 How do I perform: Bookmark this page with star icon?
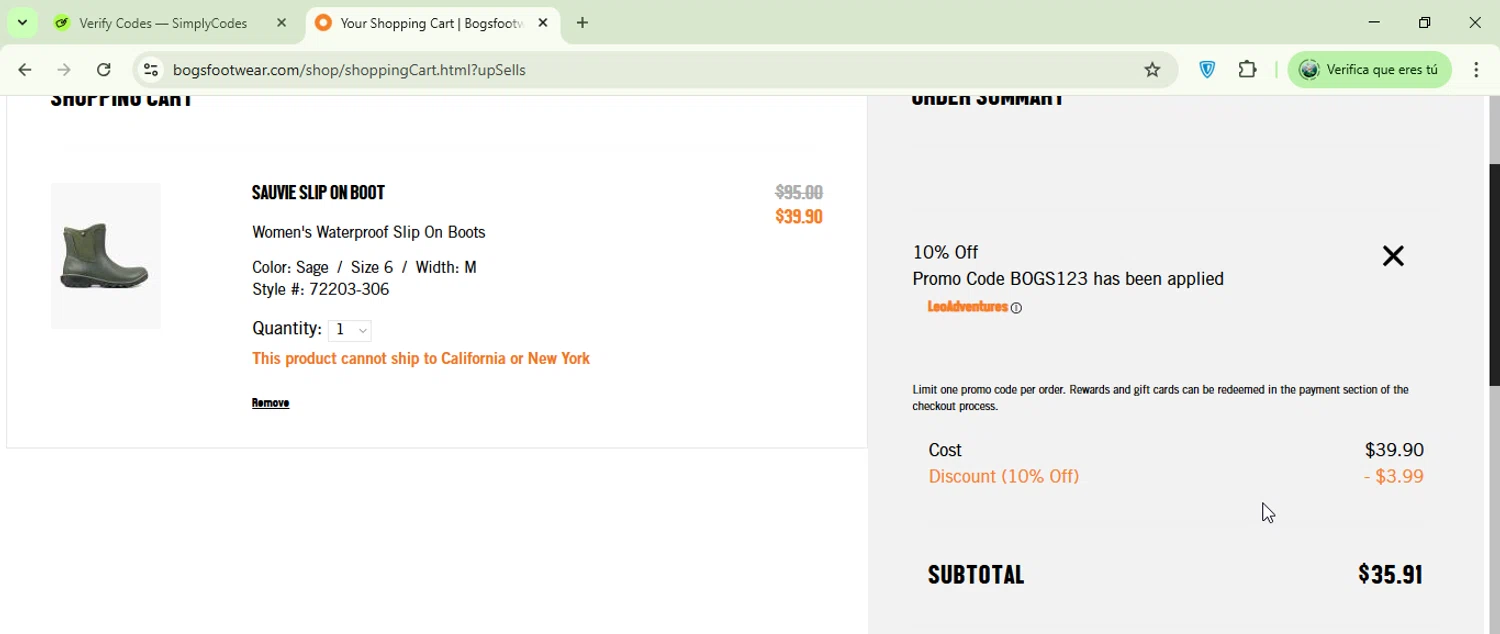(x=1152, y=70)
